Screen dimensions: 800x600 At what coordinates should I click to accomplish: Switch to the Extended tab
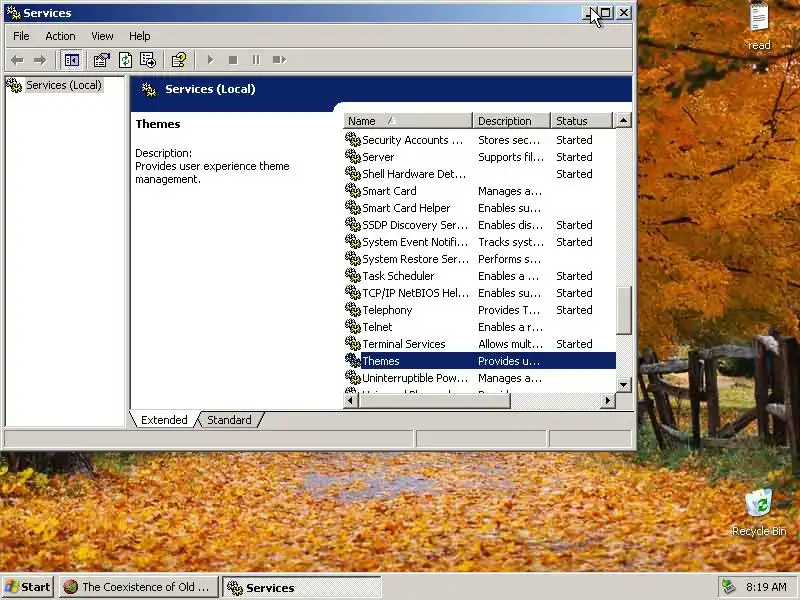coord(164,420)
